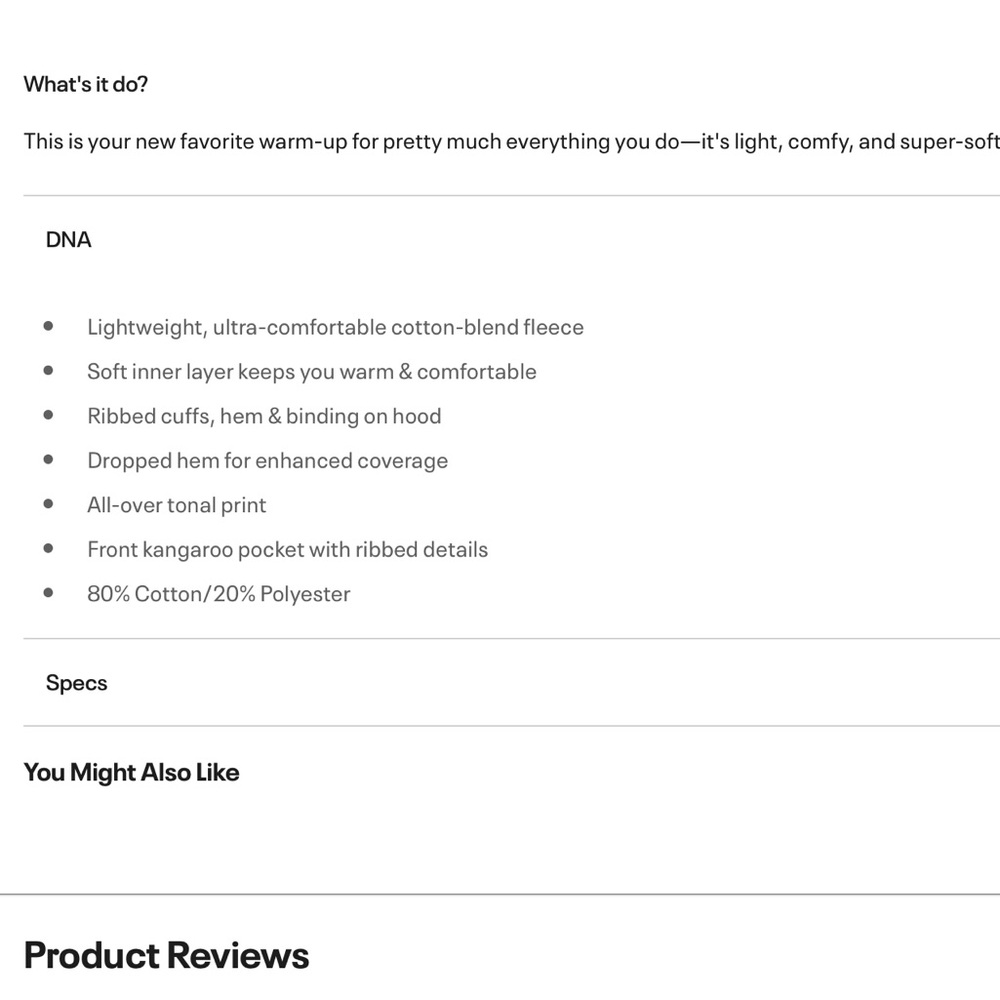Click the "Product Reviews" heading

(x=166, y=955)
